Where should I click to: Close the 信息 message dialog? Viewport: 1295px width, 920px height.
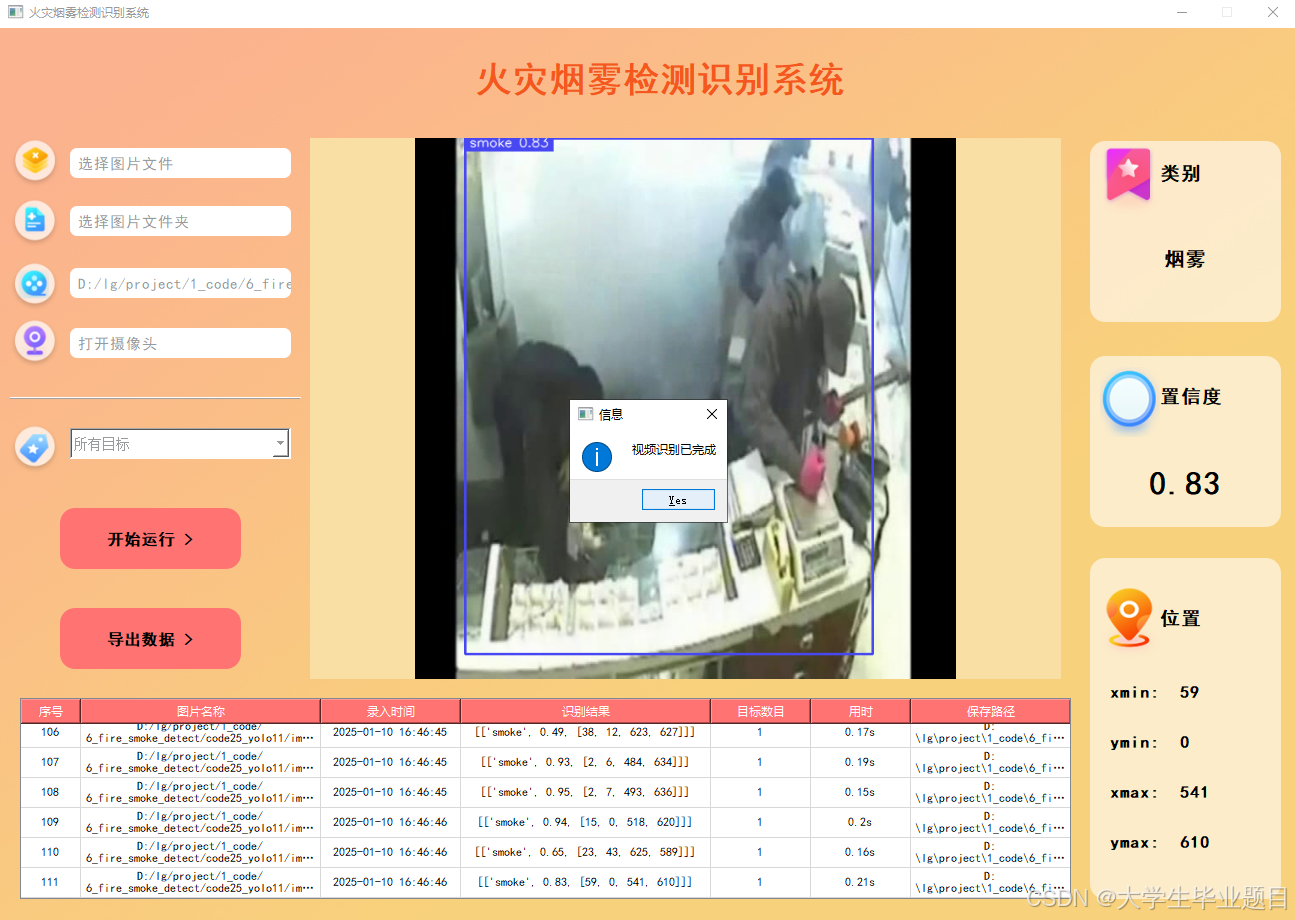711,413
